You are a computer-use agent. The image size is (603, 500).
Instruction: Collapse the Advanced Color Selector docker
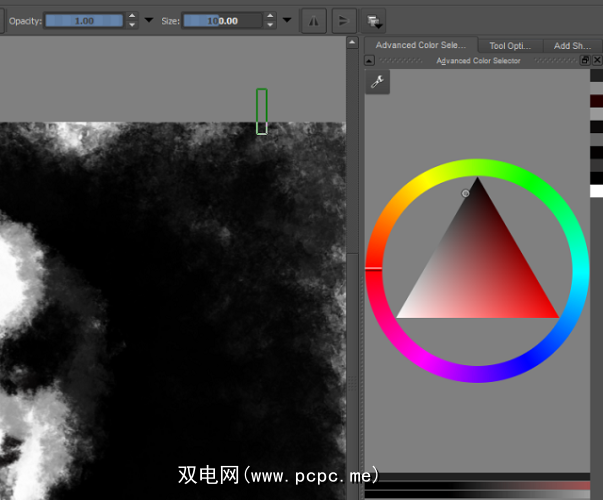pyautogui.click(x=370, y=61)
